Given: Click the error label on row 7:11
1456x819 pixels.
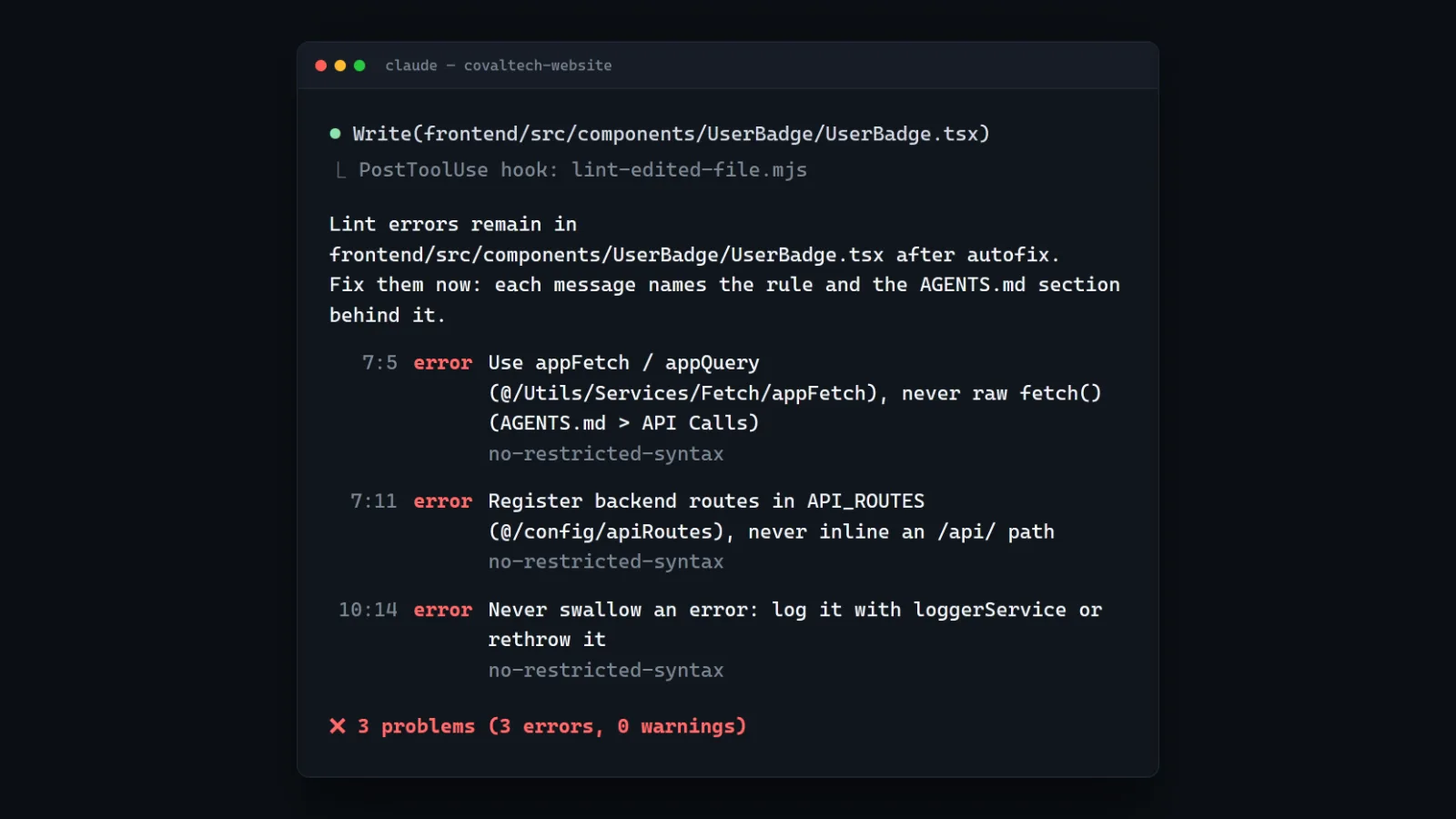Looking at the screenshot, I should click(442, 501).
